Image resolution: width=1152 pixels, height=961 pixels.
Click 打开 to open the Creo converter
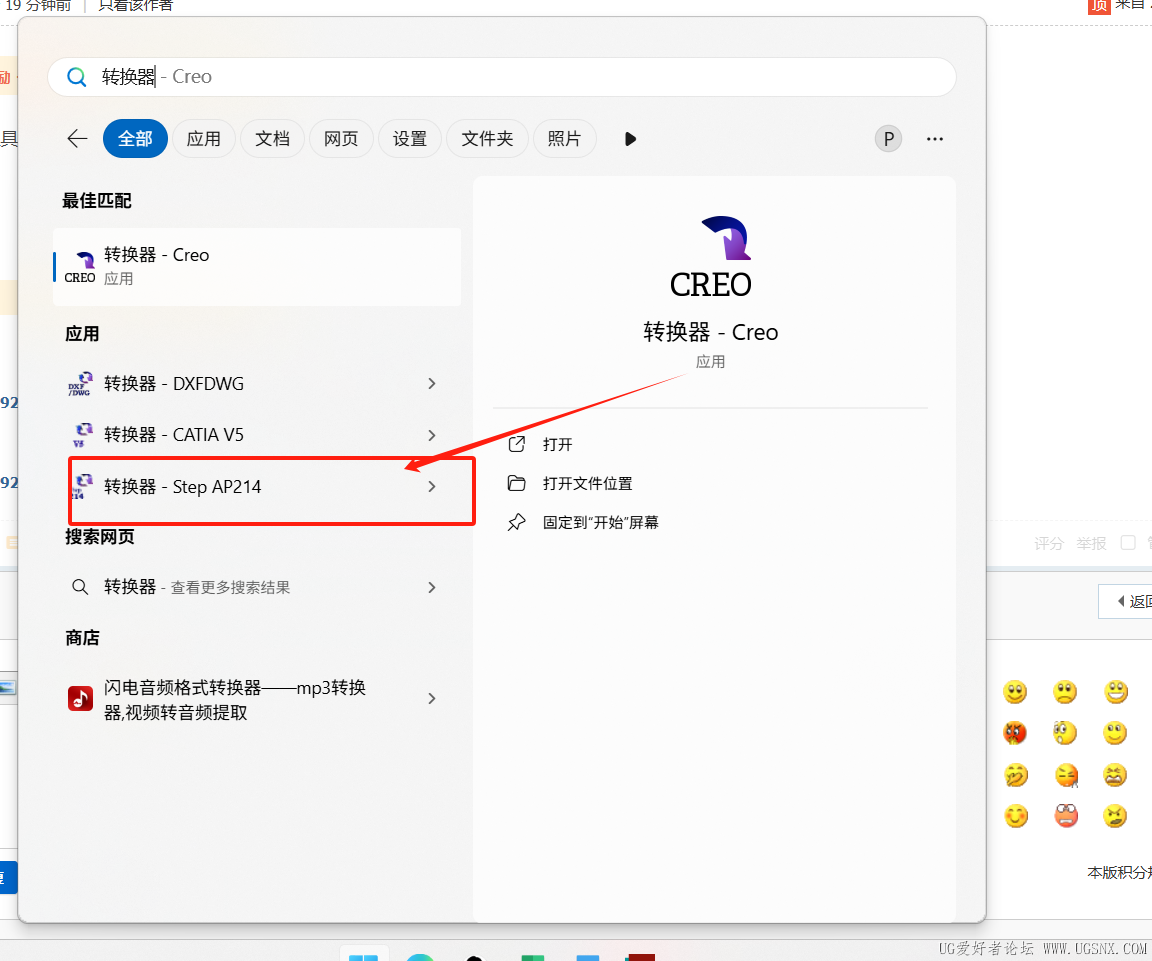point(559,444)
